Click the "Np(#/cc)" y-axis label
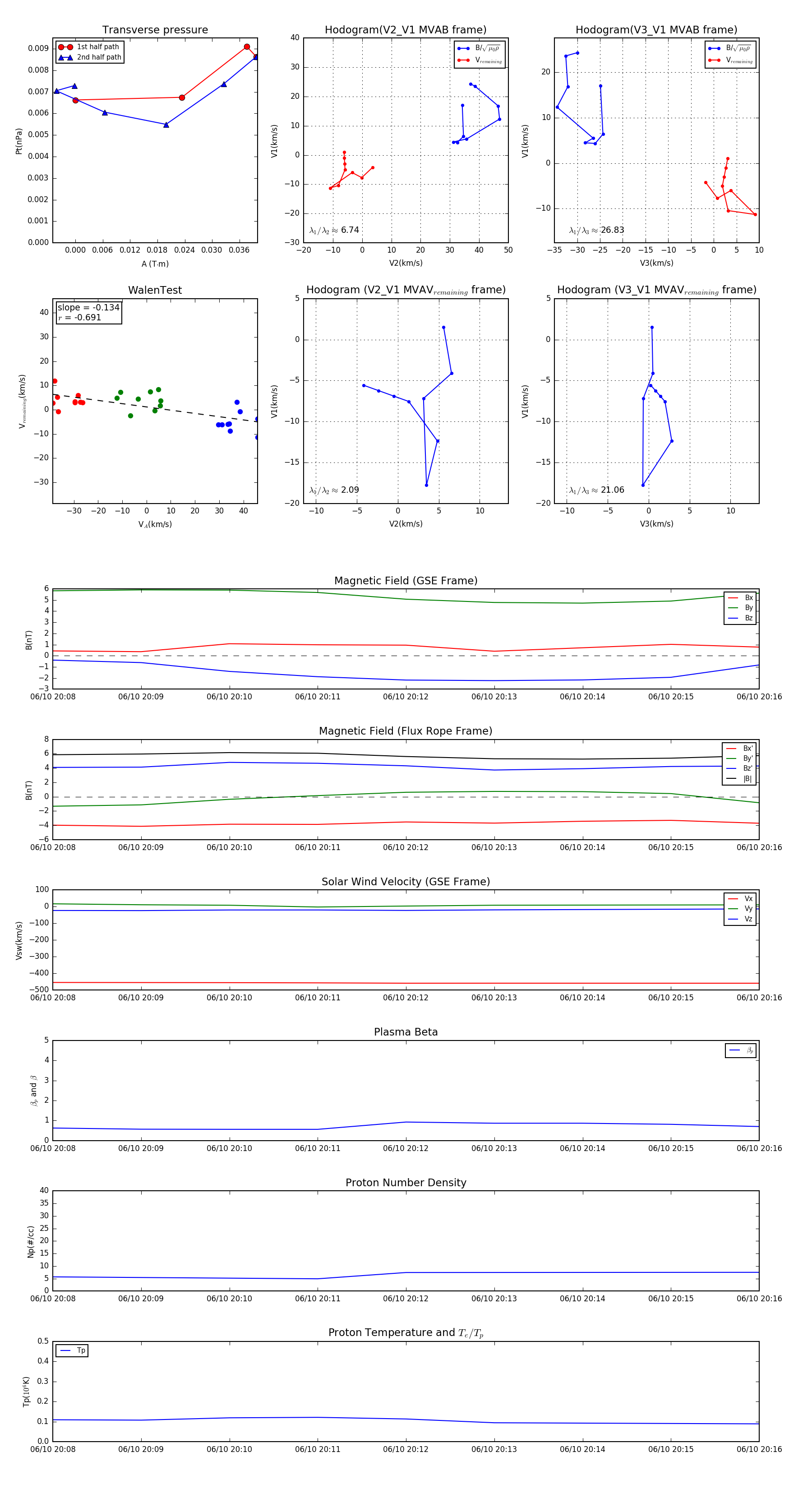 coord(31,1242)
